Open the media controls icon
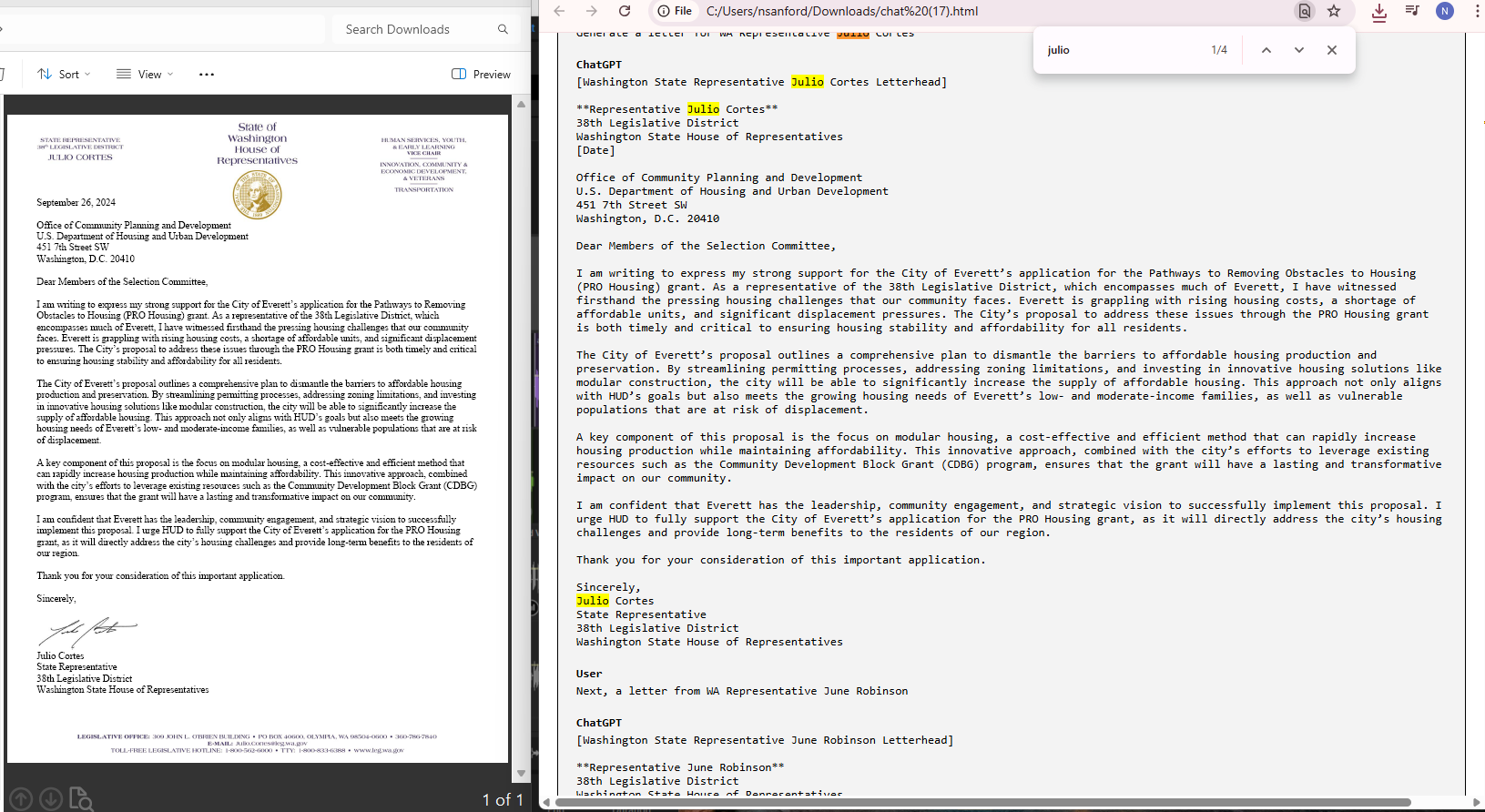This screenshot has width=1485, height=812. point(1412,11)
